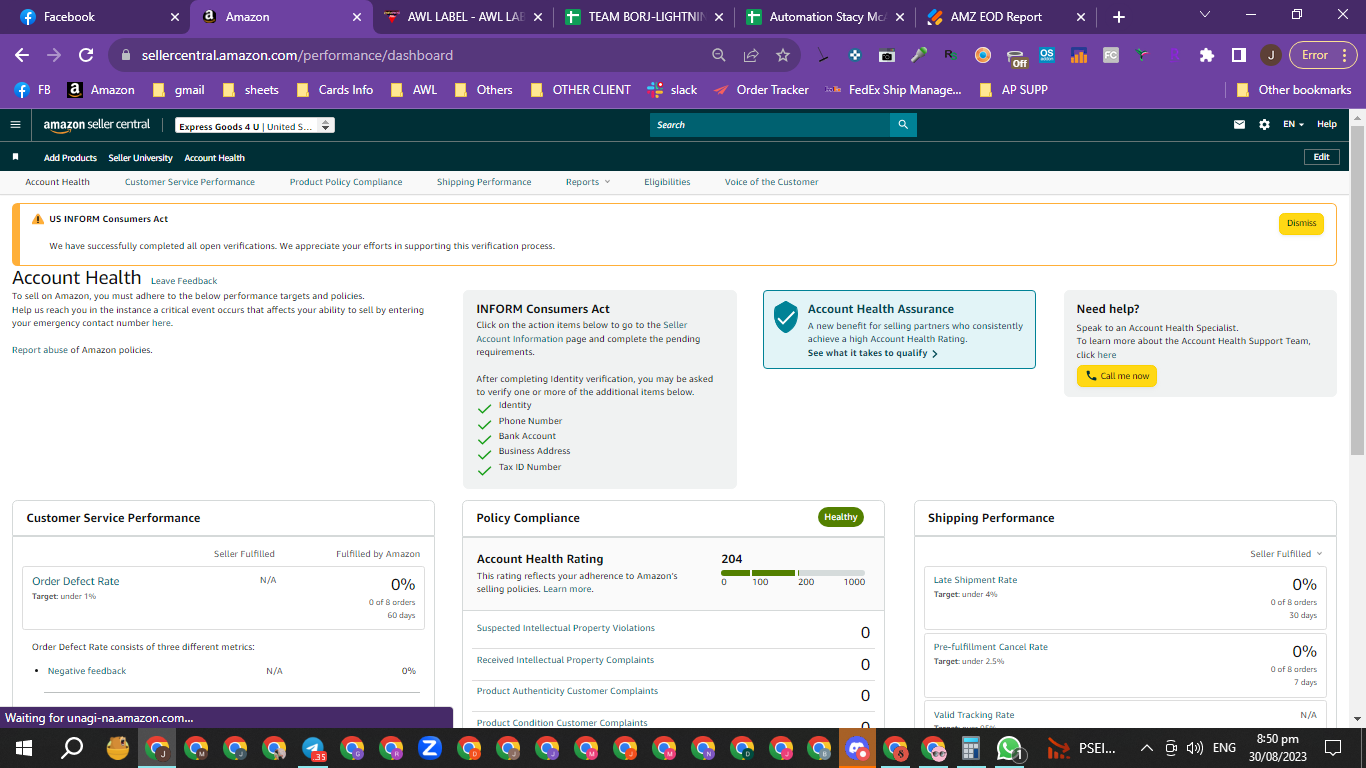Open the Windows Start menu

point(24,748)
